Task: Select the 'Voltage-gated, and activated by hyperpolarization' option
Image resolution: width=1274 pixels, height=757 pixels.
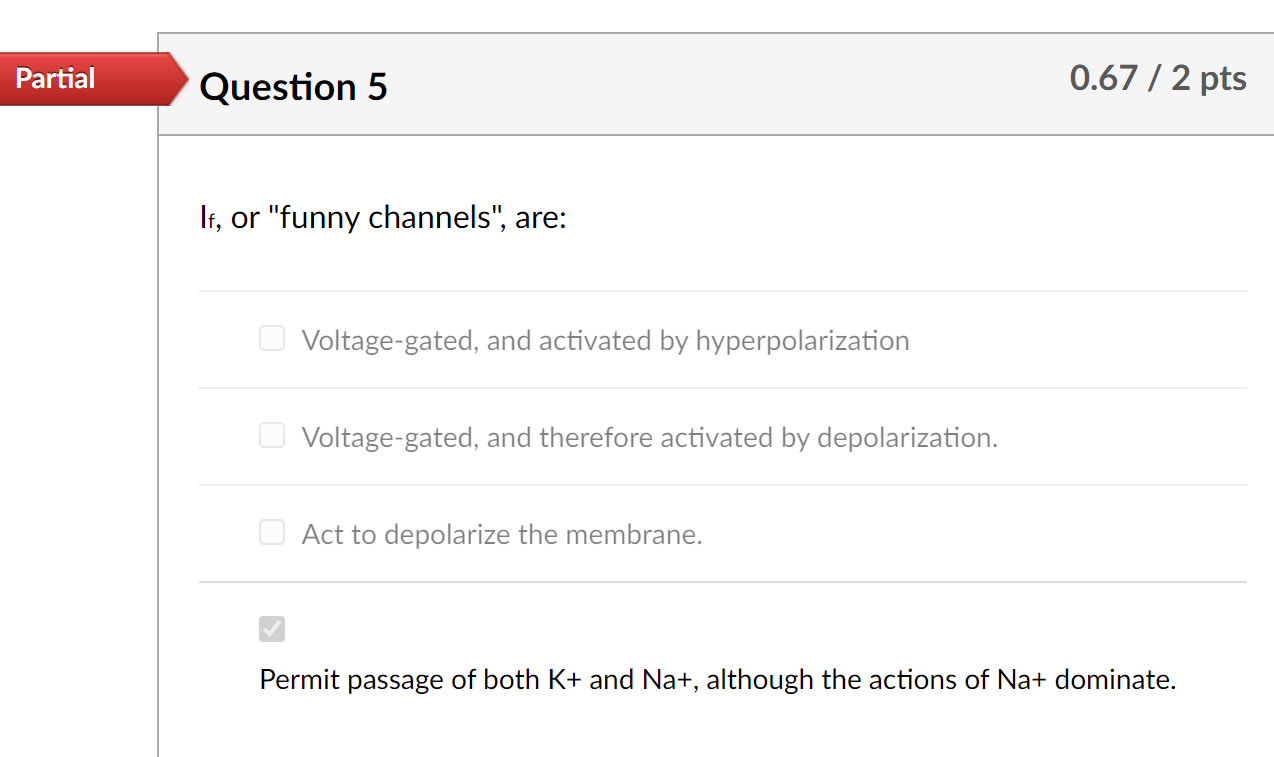Action: [x=605, y=340]
